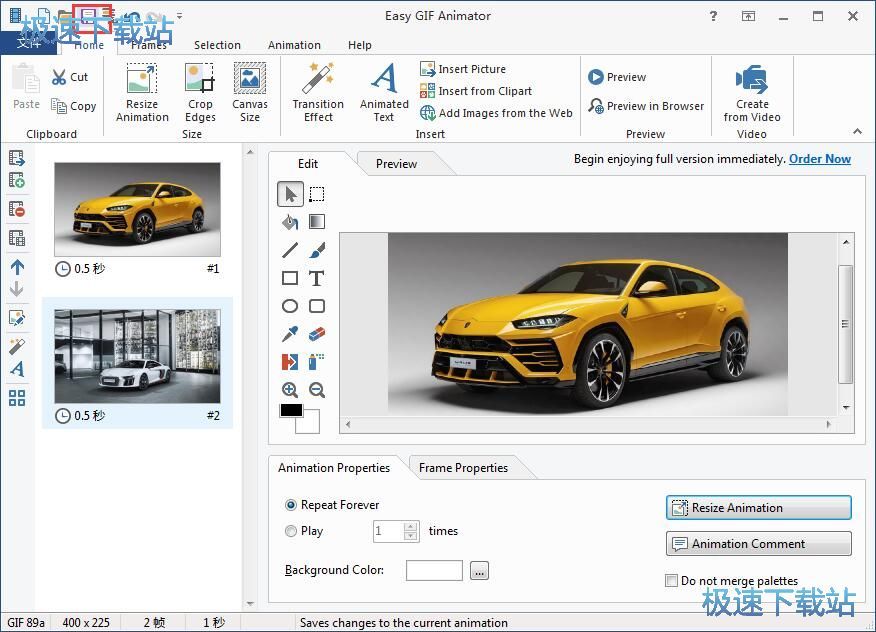Open the Animation ribbon tab
The width and height of the screenshot is (876, 632).
coord(294,45)
